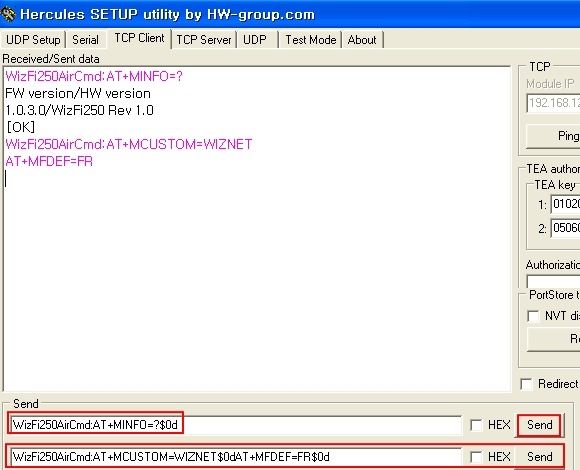Send the AT+MCUSTOM=WIZNET command line
The width and height of the screenshot is (580, 470).
(x=540, y=457)
